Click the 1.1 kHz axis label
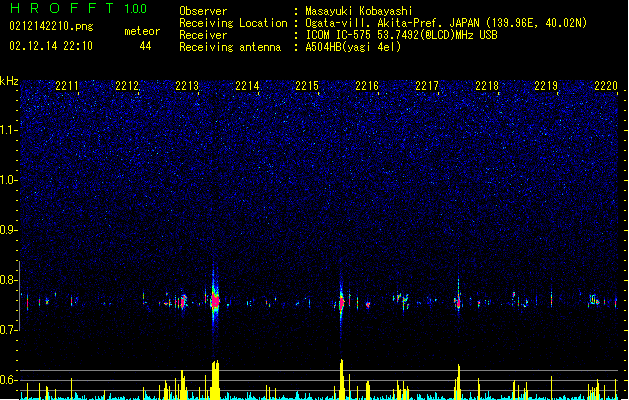Screen dimensions: 629x400 8,130
